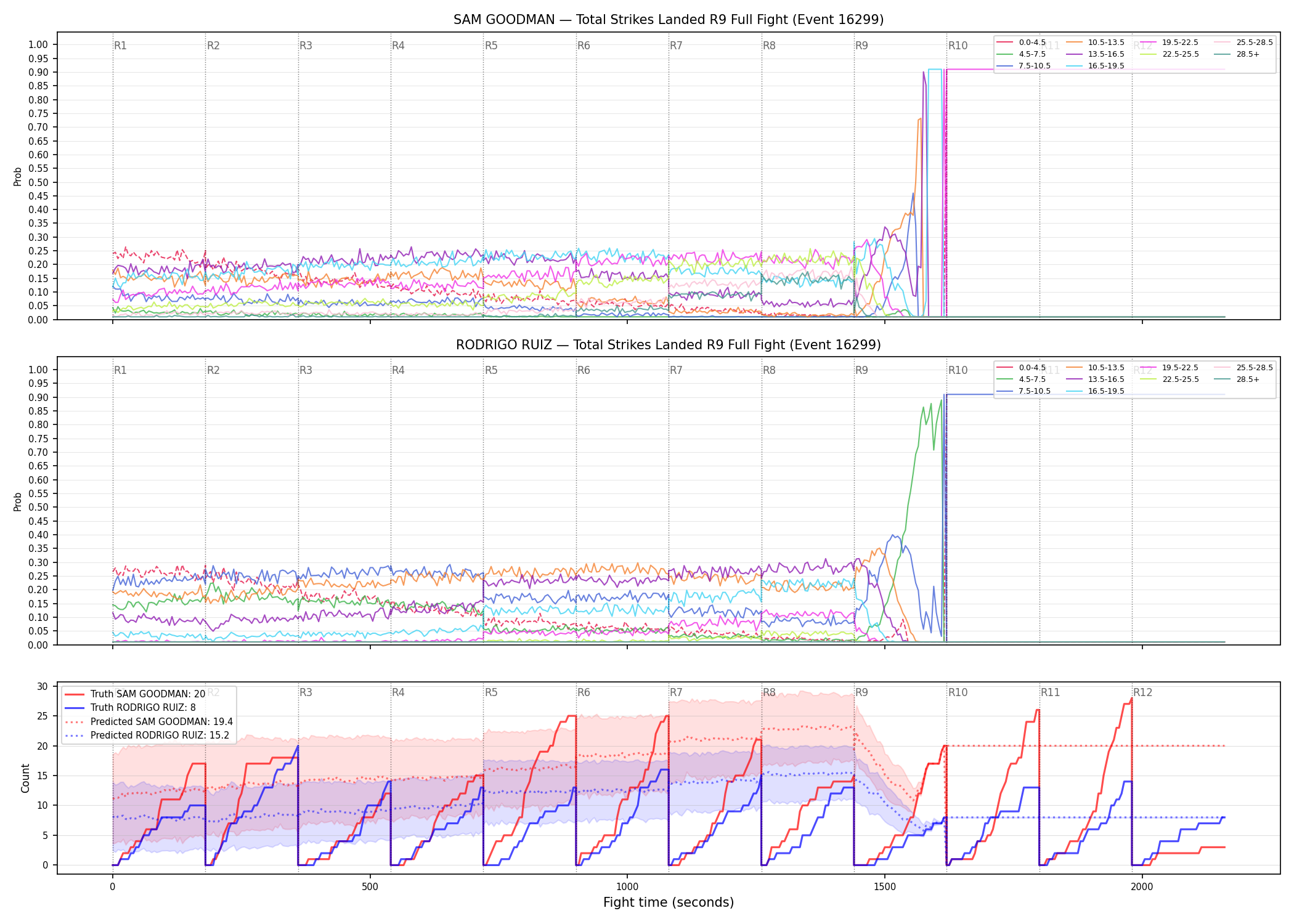Click the 15 y-tick in the Count chart

point(43,776)
